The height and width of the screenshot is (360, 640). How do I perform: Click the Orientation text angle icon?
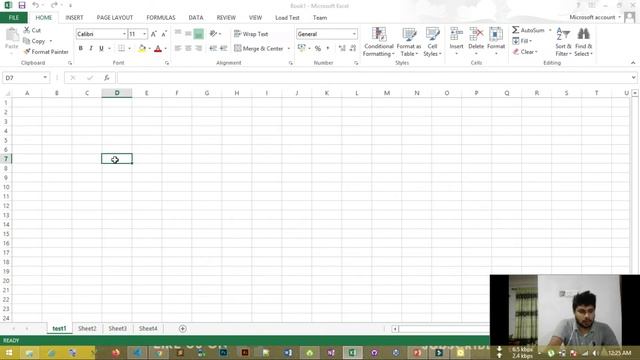(213, 33)
